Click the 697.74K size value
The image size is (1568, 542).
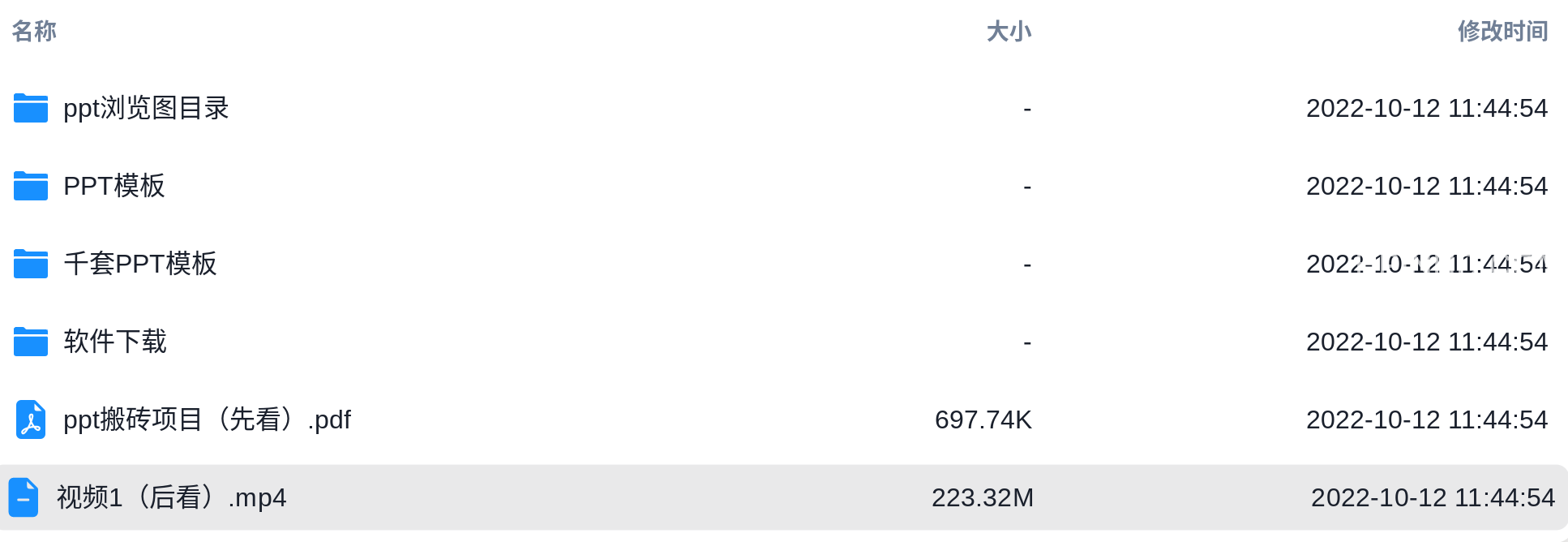(x=983, y=419)
